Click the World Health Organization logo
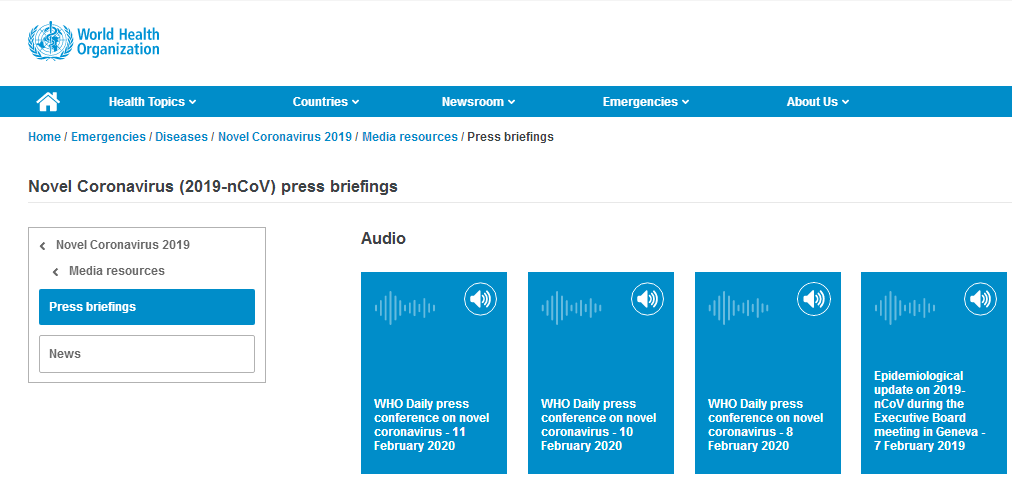The height and width of the screenshot is (480, 1012). (94, 42)
